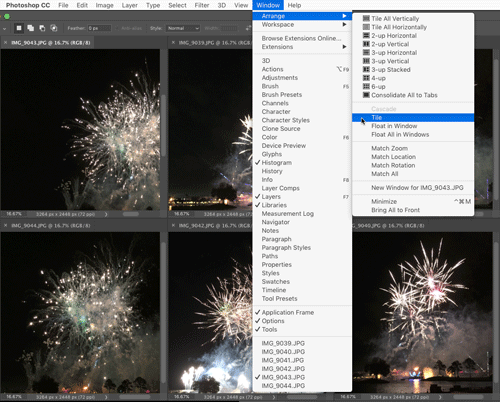Expand the Arrange submenu
Viewport: 500px width, 402px height.
(x=302, y=16)
